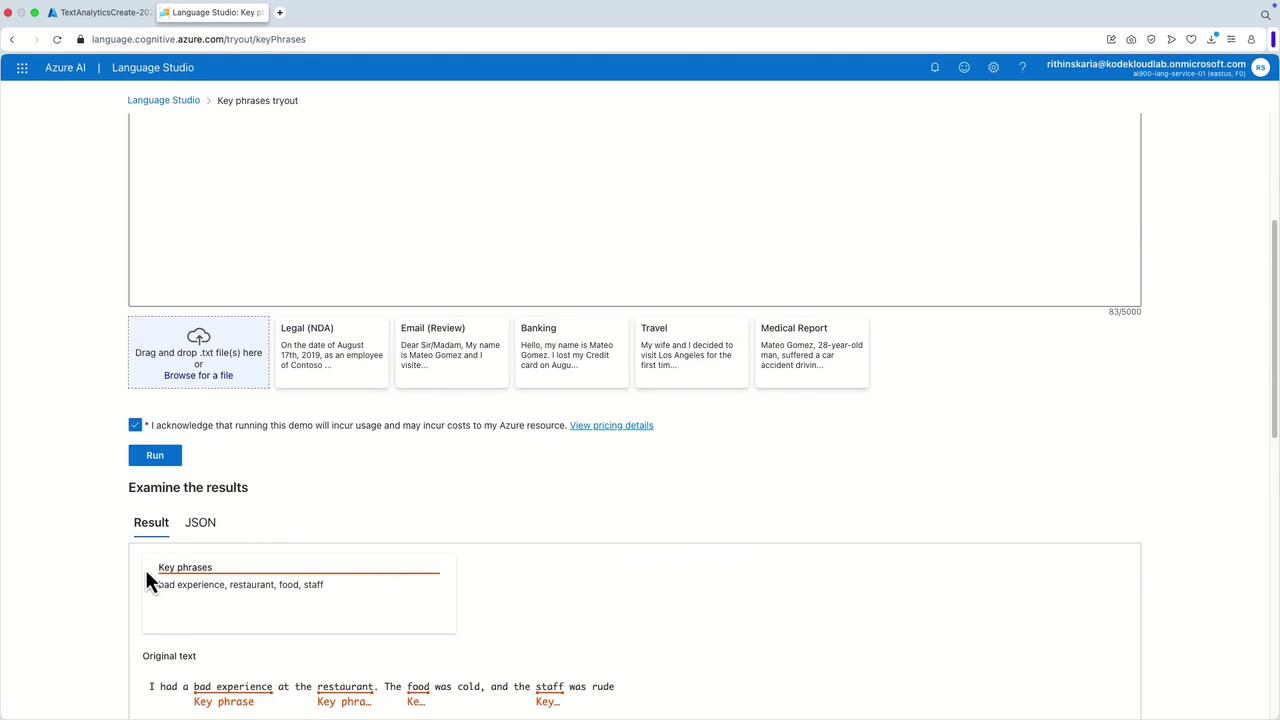Click highlighted word "staff" in original text
This screenshot has width=1280, height=720.
coord(550,687)
